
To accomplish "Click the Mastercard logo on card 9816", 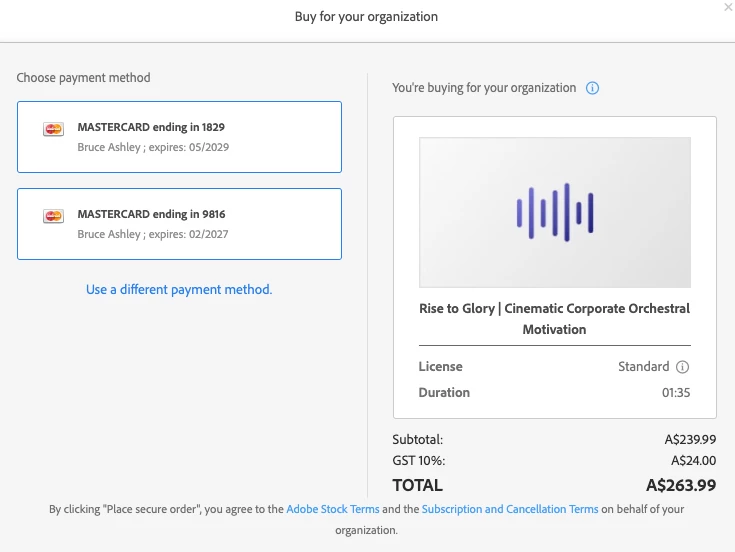I will tap(54, 215).
